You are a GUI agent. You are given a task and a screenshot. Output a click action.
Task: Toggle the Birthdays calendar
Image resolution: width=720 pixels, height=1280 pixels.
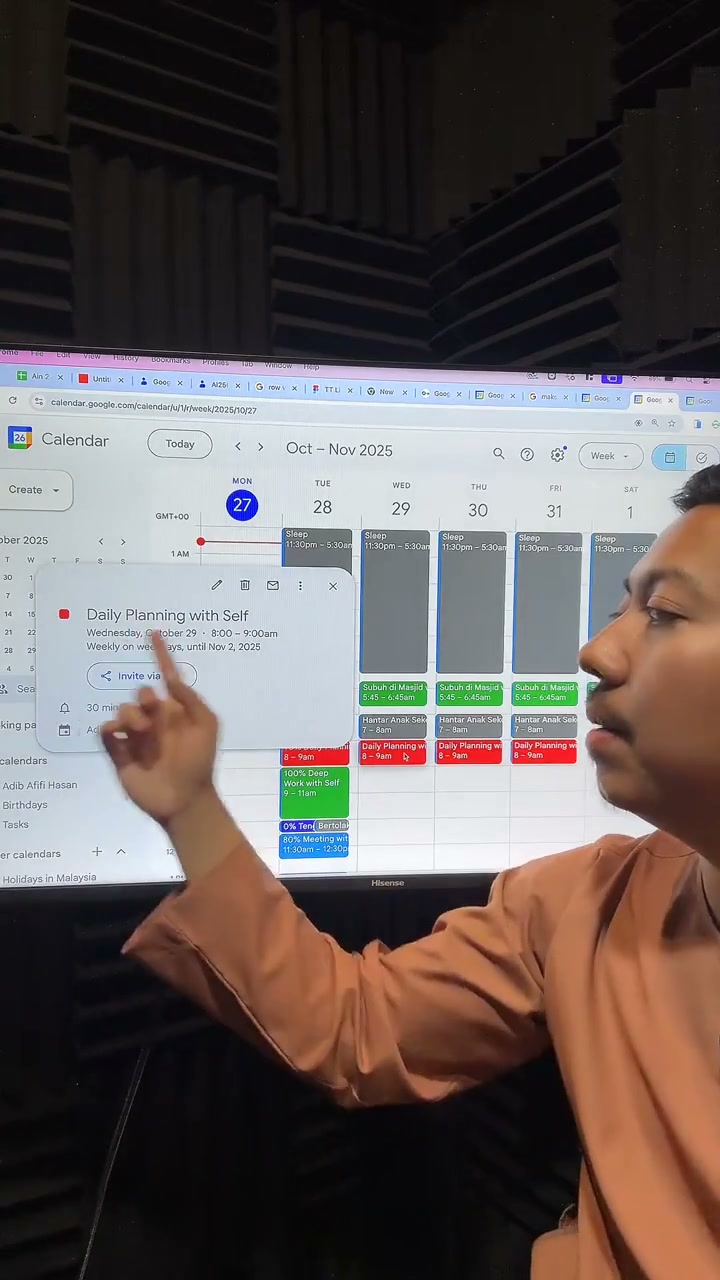point(25,805)
